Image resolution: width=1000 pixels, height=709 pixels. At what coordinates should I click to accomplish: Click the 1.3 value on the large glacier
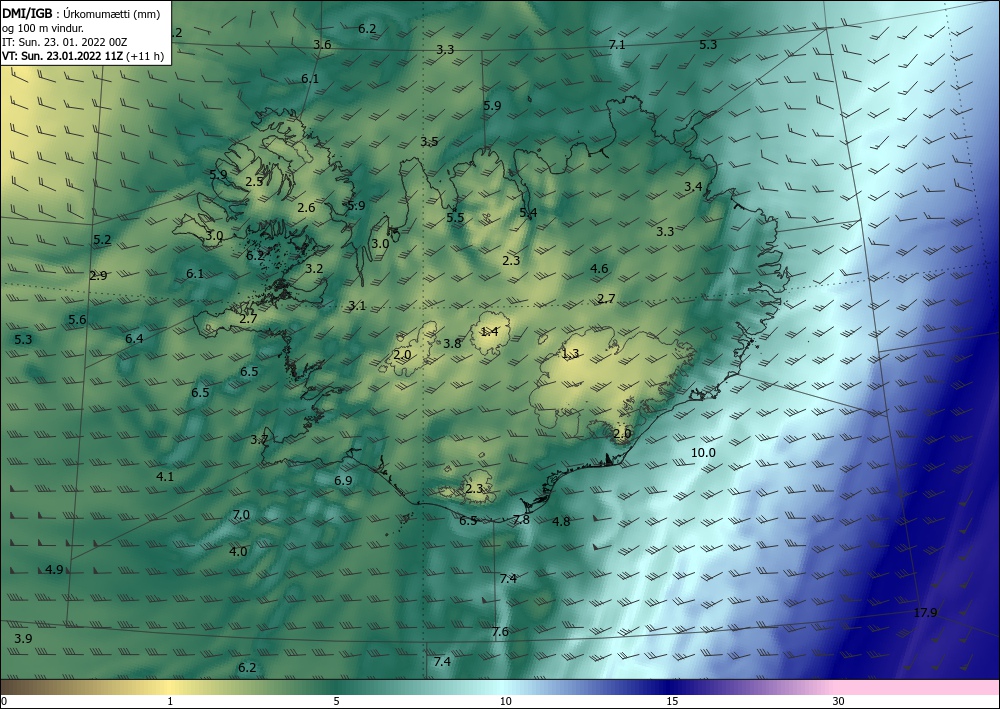click(x=570, y=353)
